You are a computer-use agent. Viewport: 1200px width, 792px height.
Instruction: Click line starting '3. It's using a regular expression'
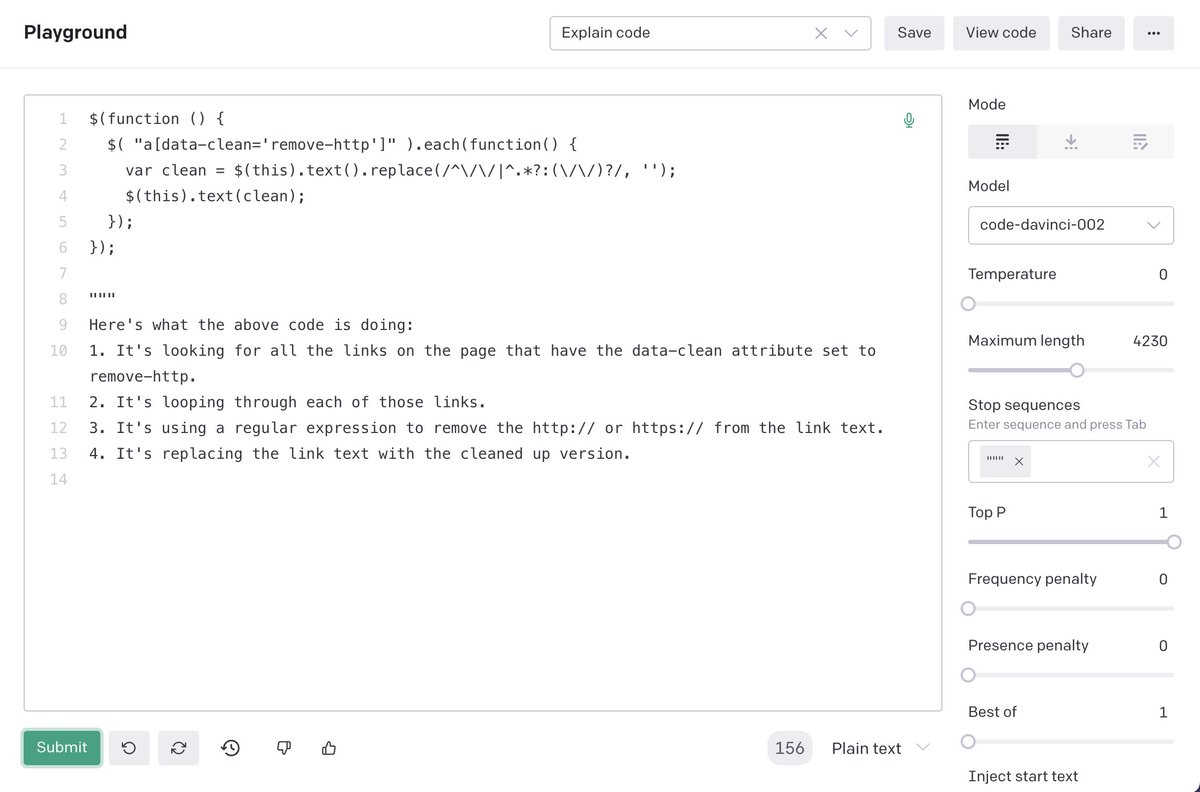pyautogui.click(x=487, y=428)
